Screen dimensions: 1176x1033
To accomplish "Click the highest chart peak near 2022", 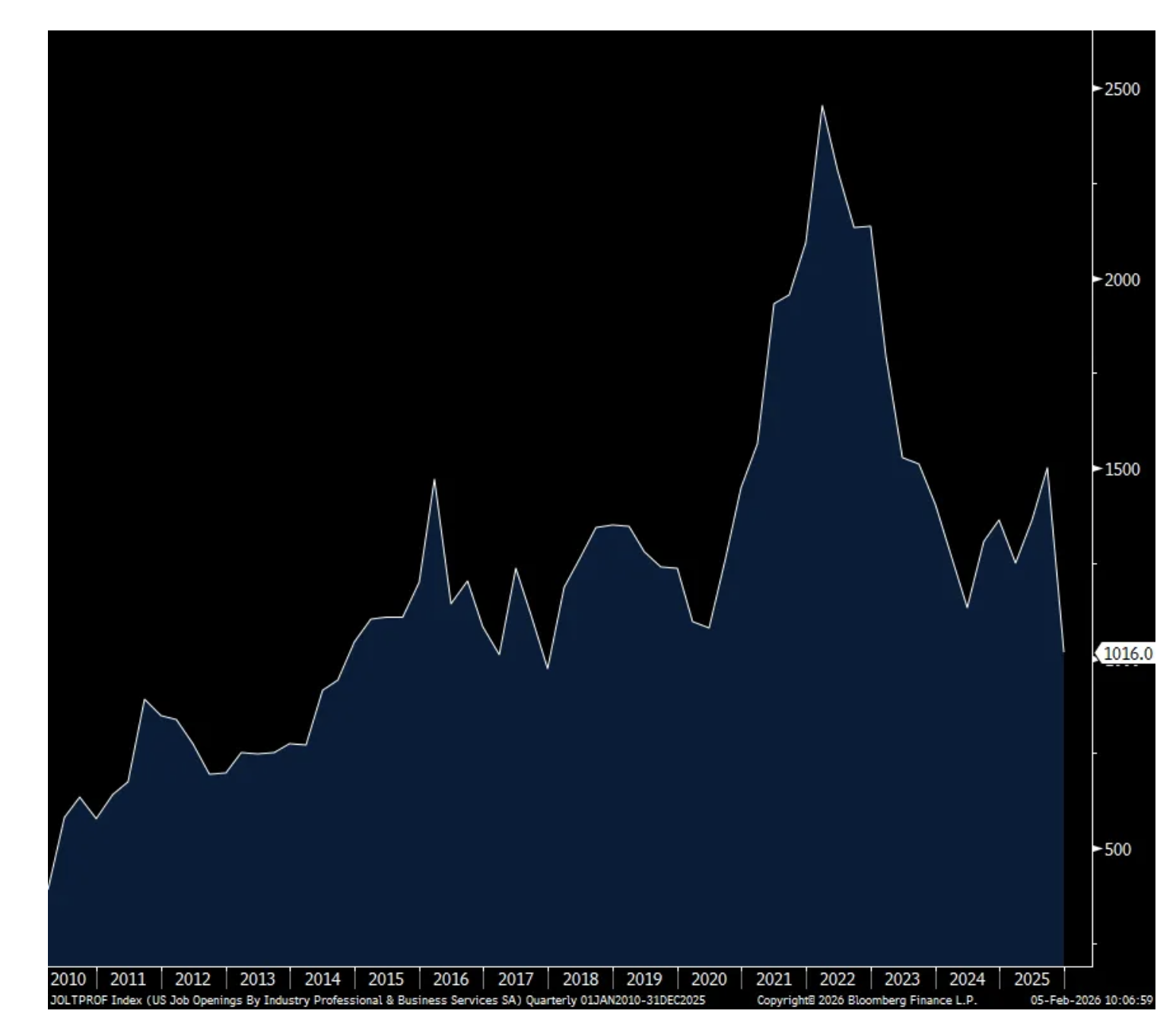I will coord(822,106).
